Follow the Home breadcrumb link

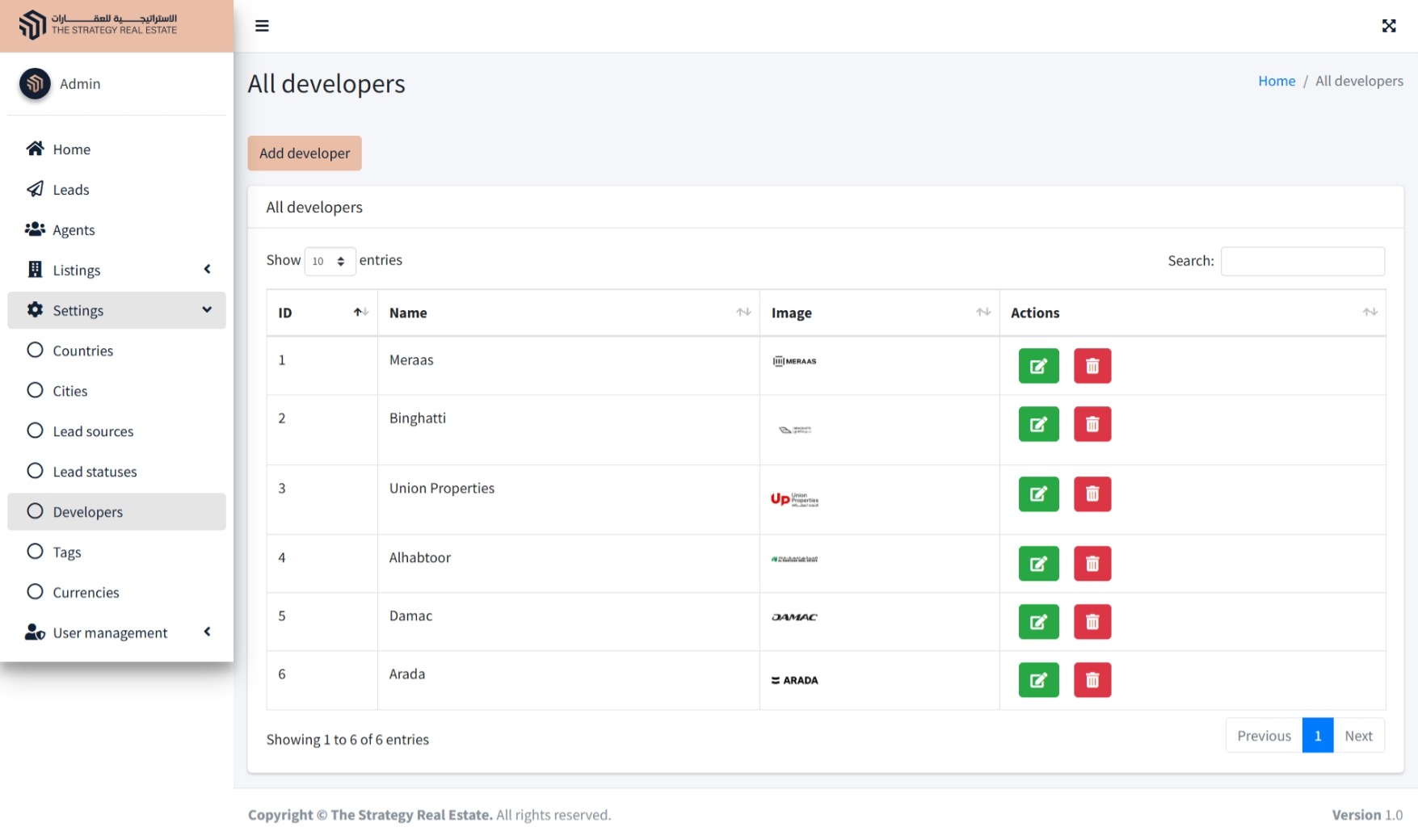coord(1276,81)
